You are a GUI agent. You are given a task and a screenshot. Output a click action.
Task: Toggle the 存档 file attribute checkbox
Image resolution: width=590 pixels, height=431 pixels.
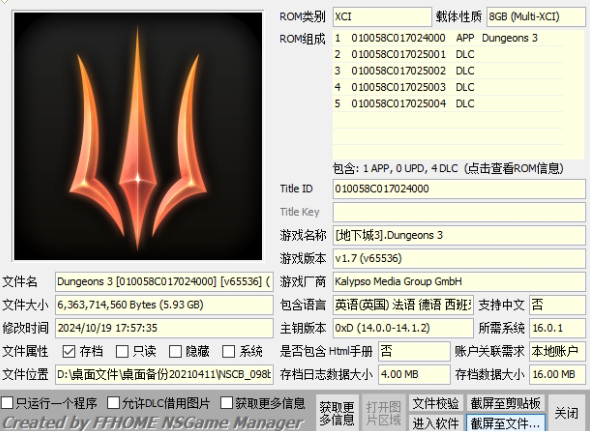point(69,351)
